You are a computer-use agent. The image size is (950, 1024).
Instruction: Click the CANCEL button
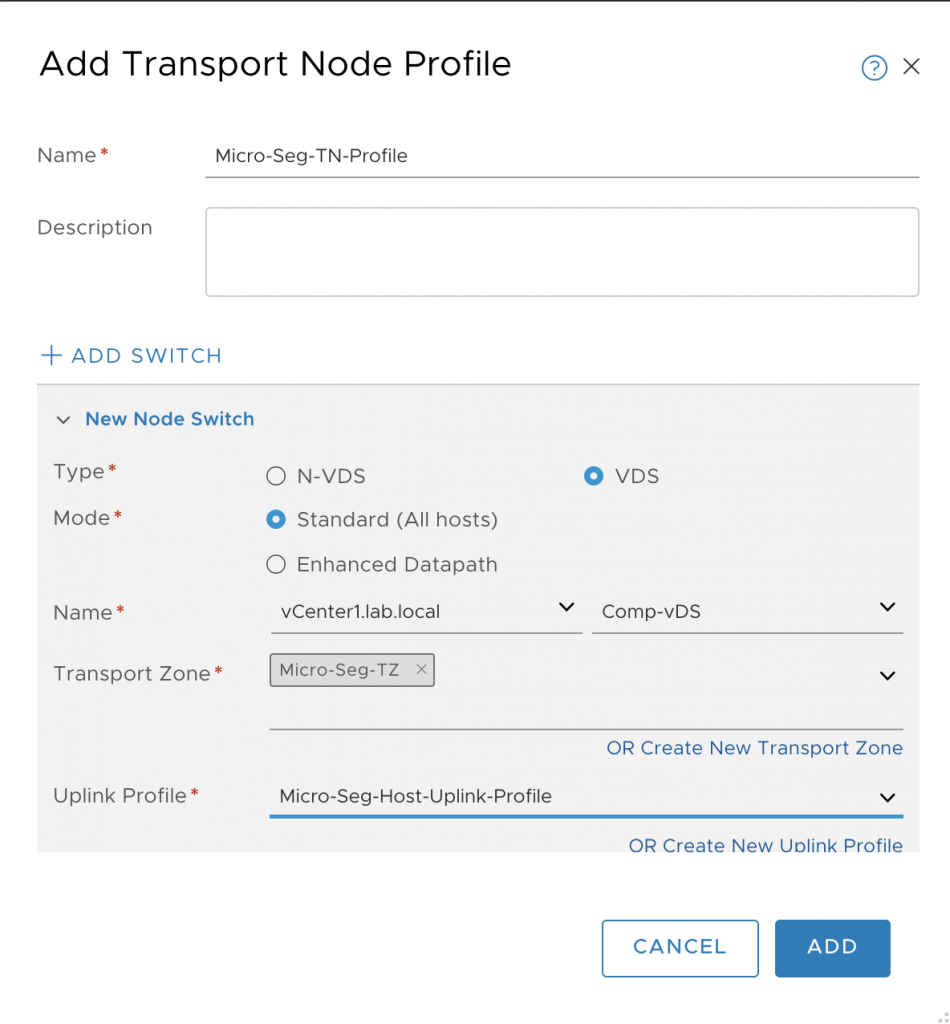pyautogui.click(x=680, y=948)
